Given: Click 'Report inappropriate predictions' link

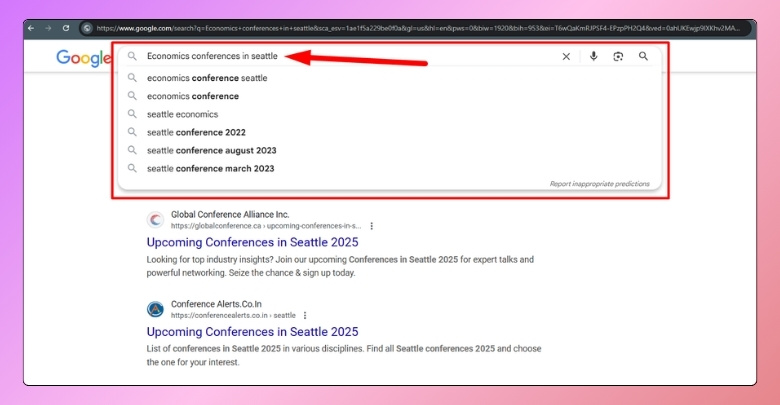Looking at the screenshot, I should click(599, 184).
